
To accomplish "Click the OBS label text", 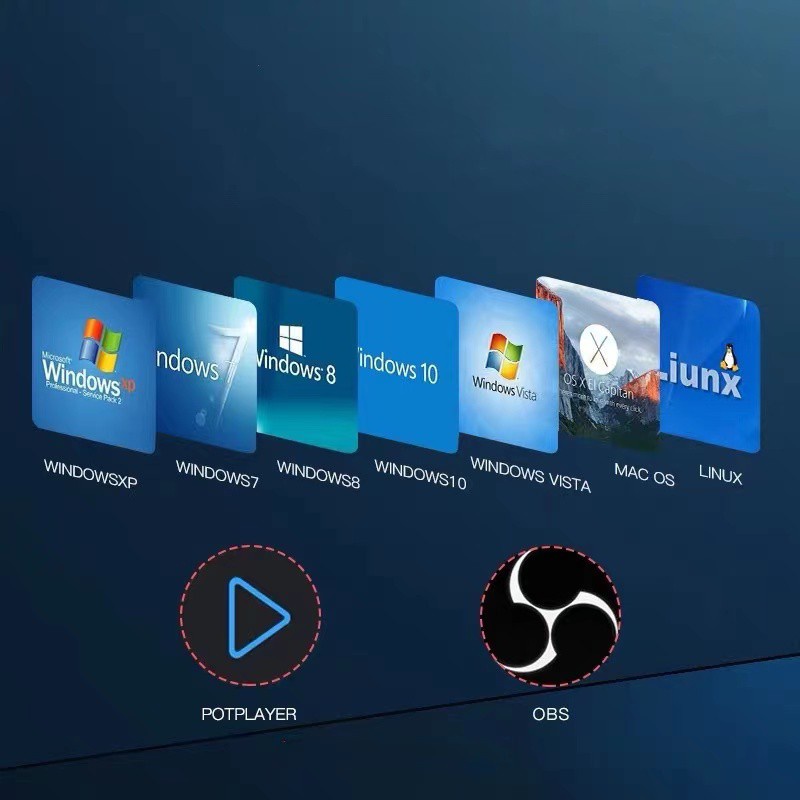I will [550, 714].
